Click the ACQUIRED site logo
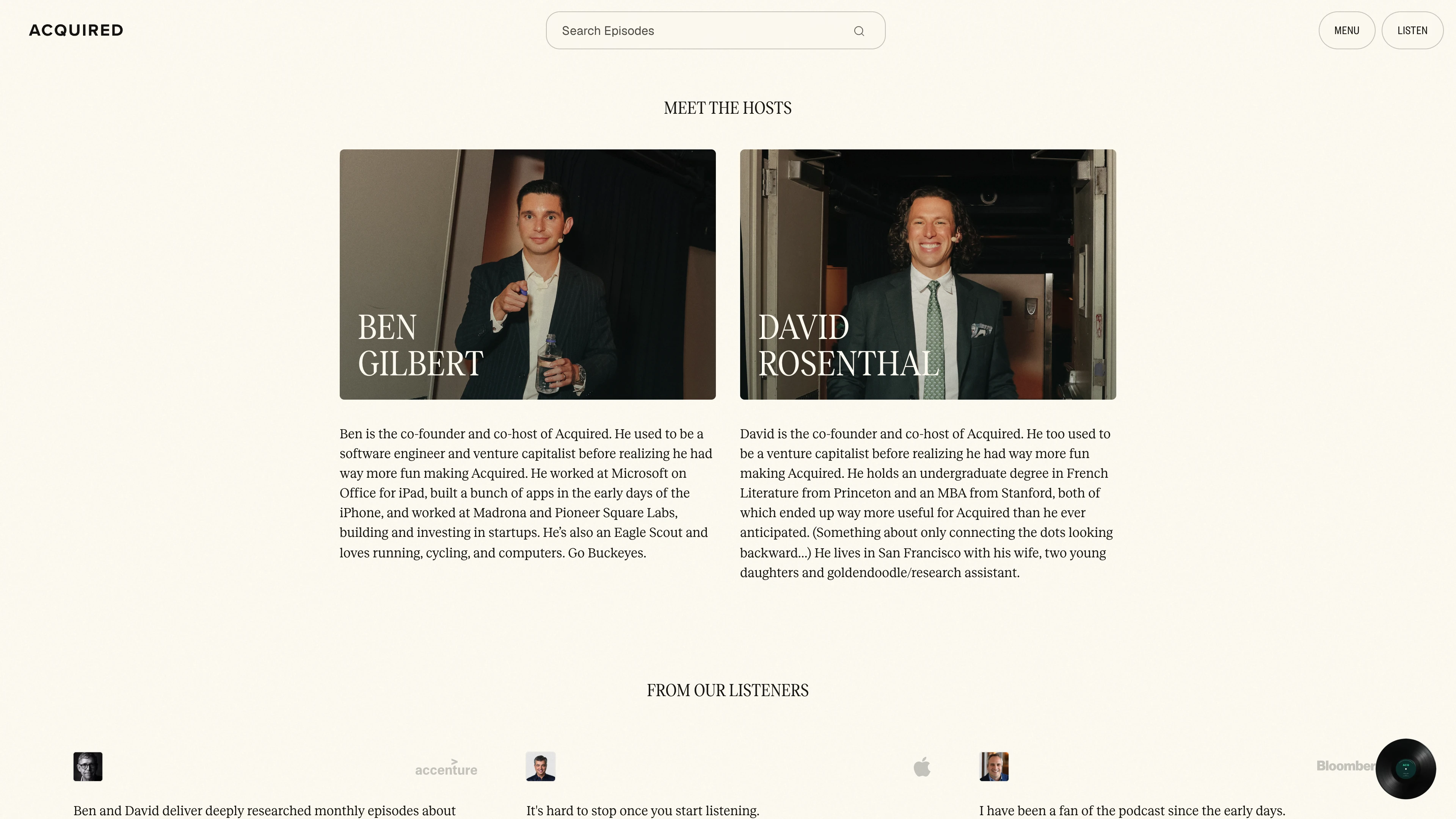The width and height of the screenshot is (1456, 819). 76,30
